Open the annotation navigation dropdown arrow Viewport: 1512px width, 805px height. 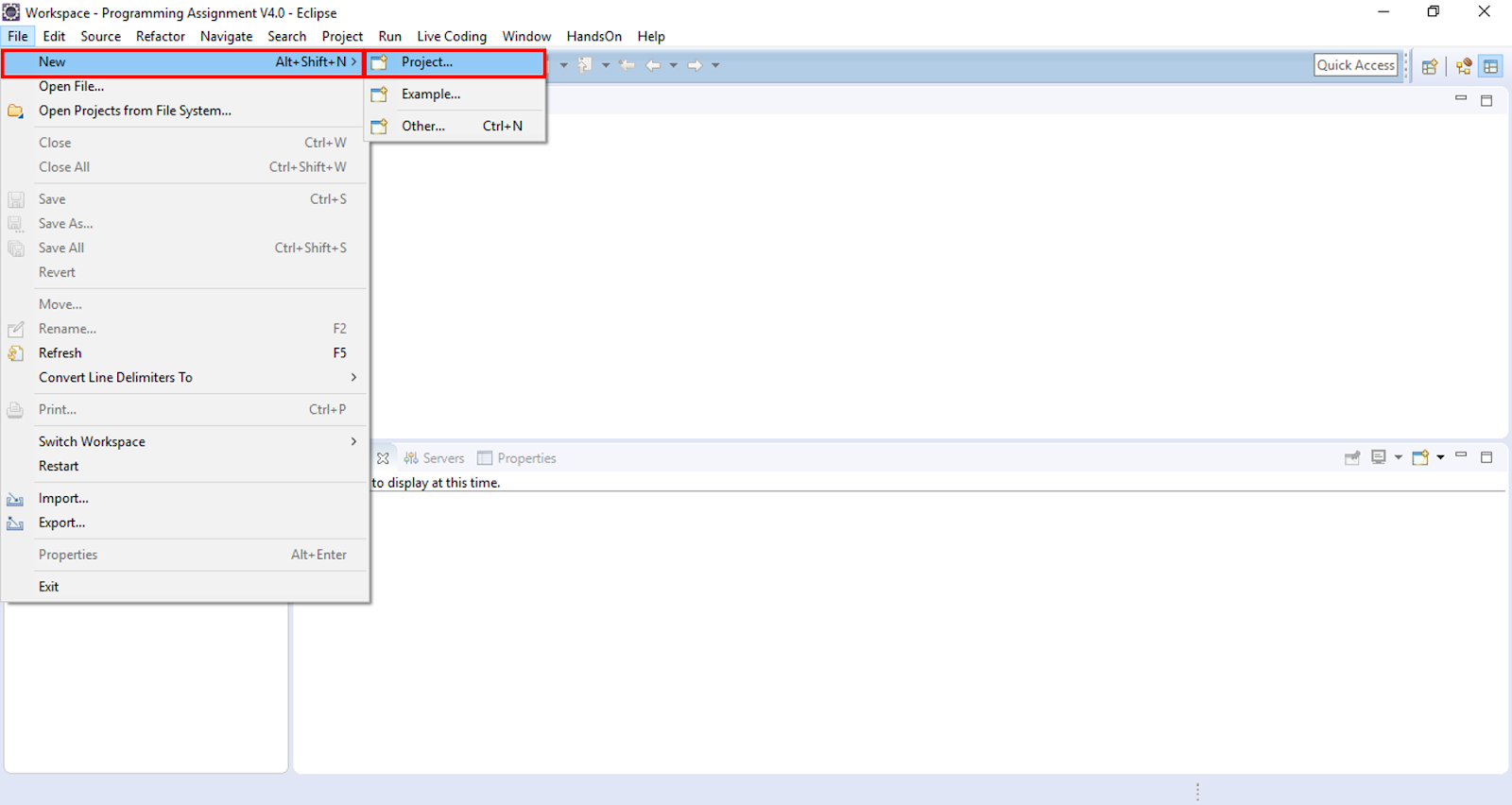point(606,65)
